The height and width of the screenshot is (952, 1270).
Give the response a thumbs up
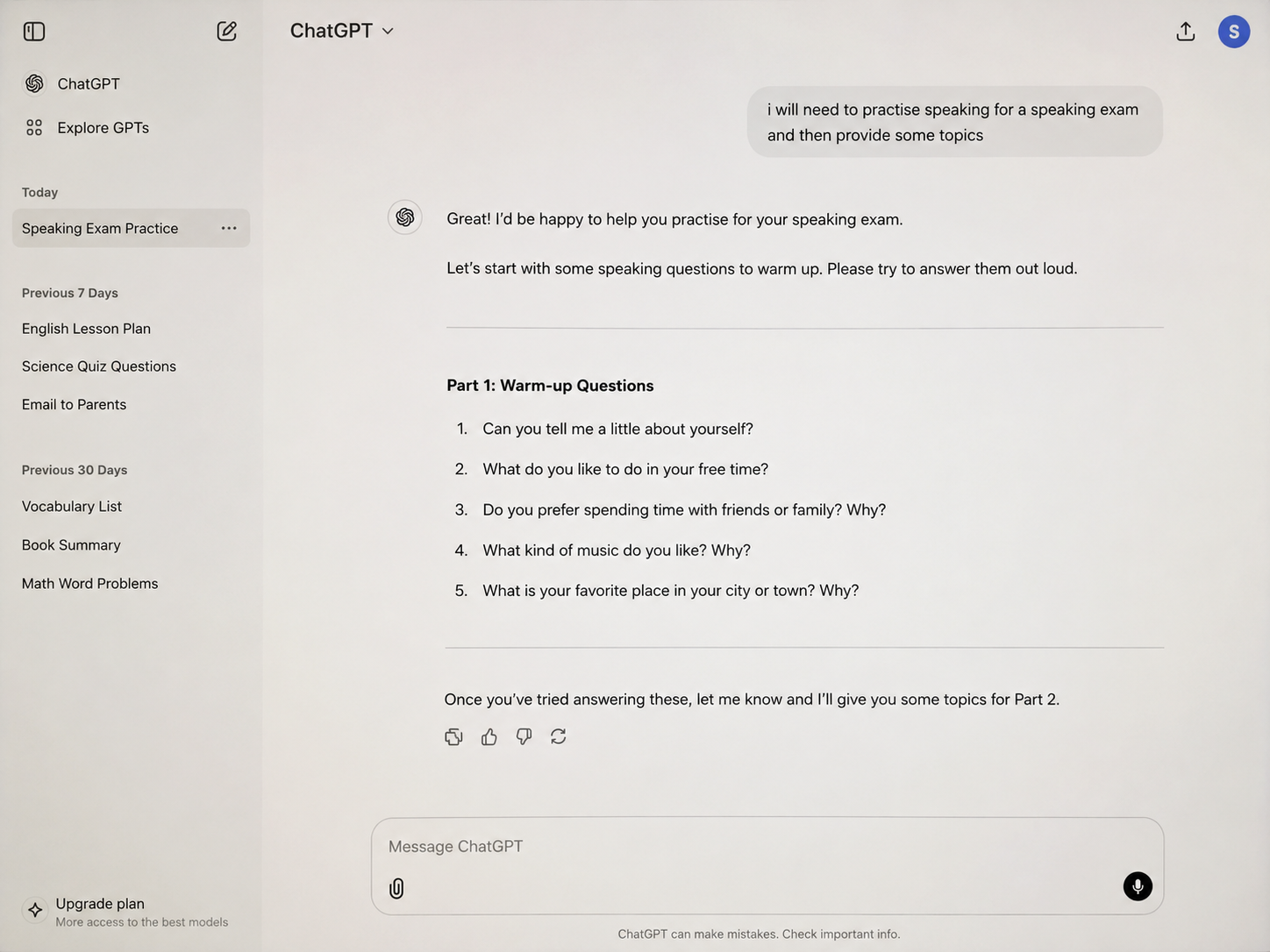point(489,737)
